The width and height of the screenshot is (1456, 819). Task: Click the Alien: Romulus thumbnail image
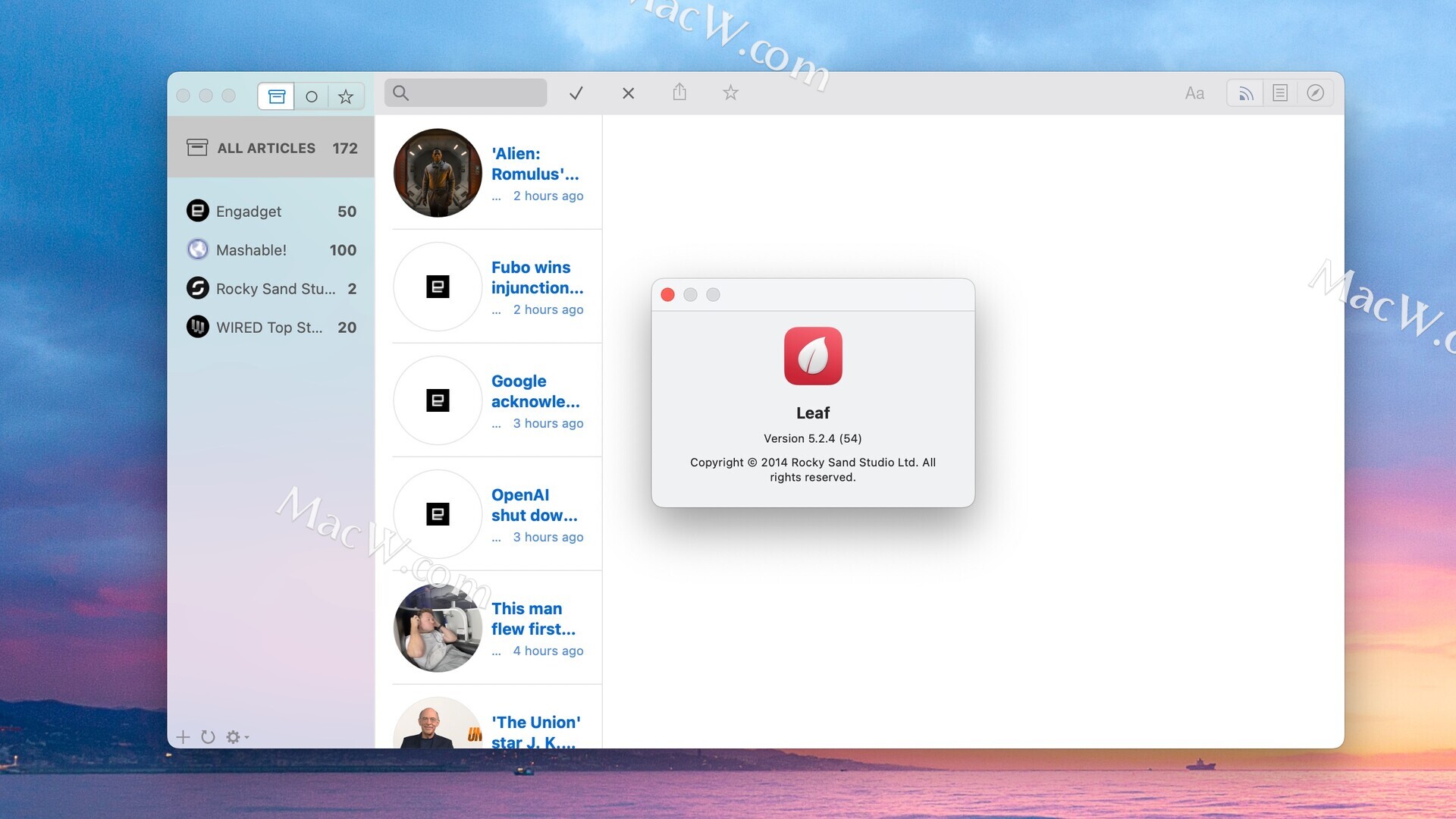438,173
